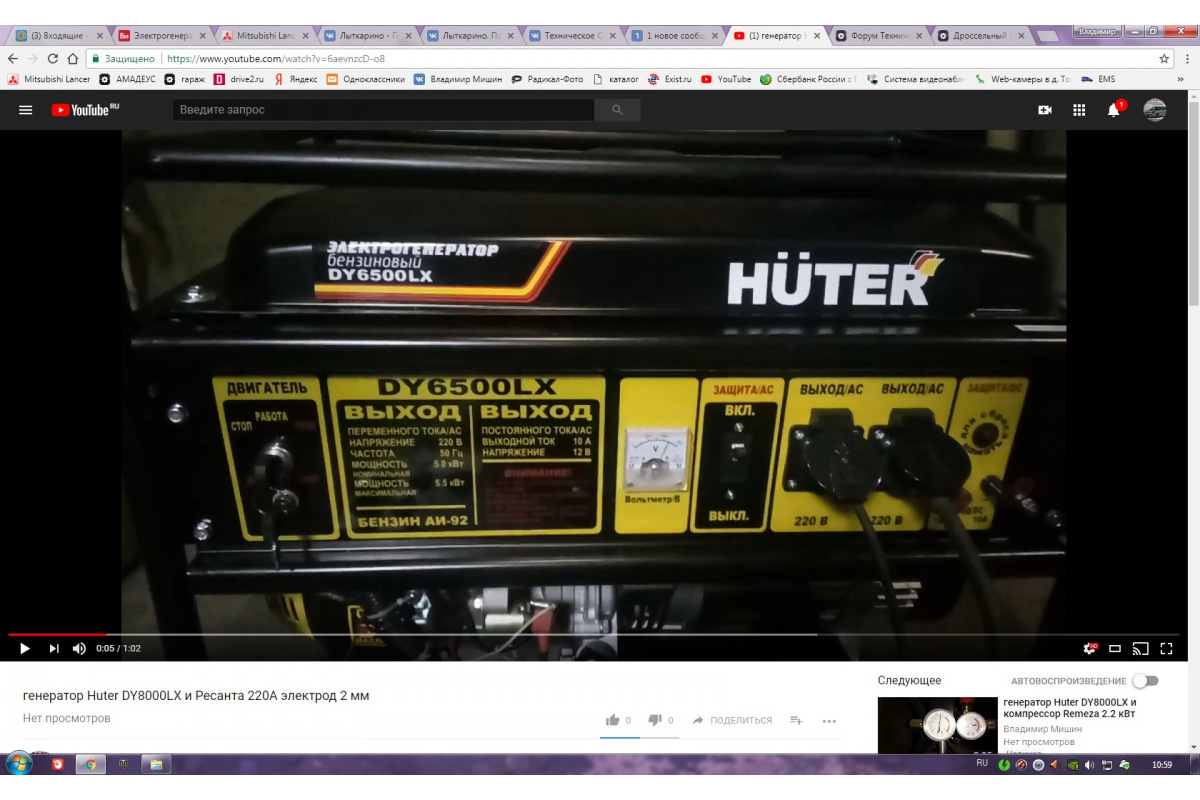Switch the RU keyboard language indicator
Image resolution: width=1200 pixels, height=800 pixels.
982,763
